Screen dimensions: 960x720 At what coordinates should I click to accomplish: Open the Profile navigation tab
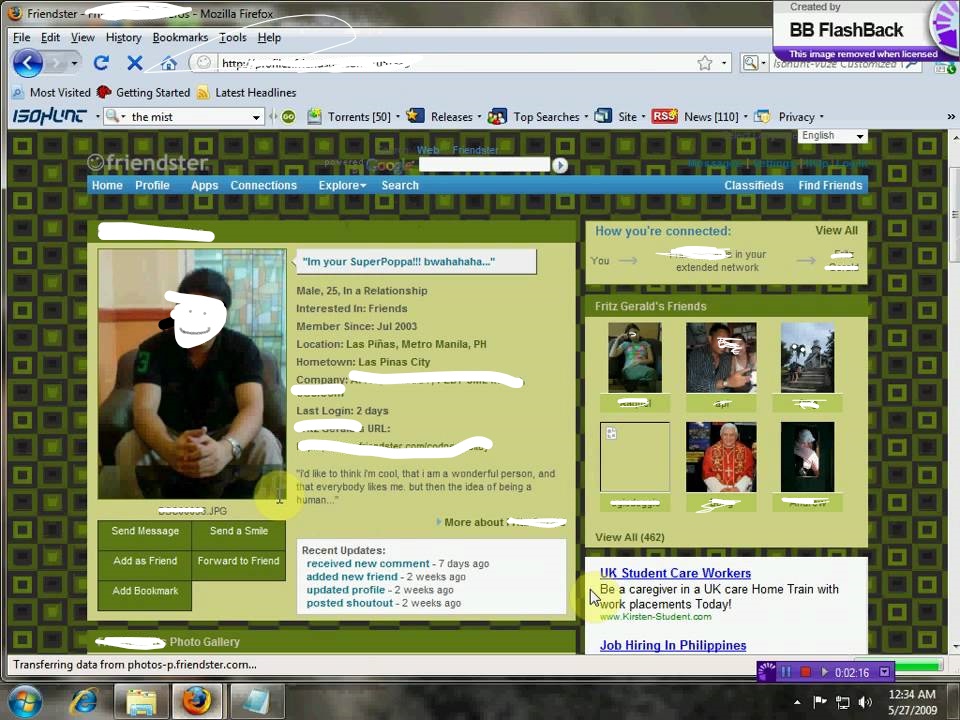[x=152, y=185]
